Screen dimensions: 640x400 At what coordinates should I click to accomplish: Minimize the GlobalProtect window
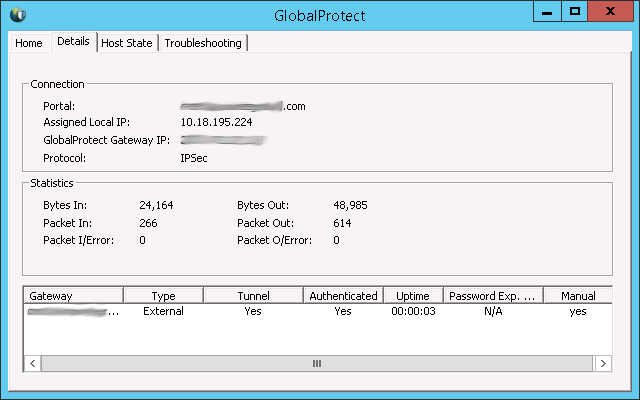click(547, 11)
